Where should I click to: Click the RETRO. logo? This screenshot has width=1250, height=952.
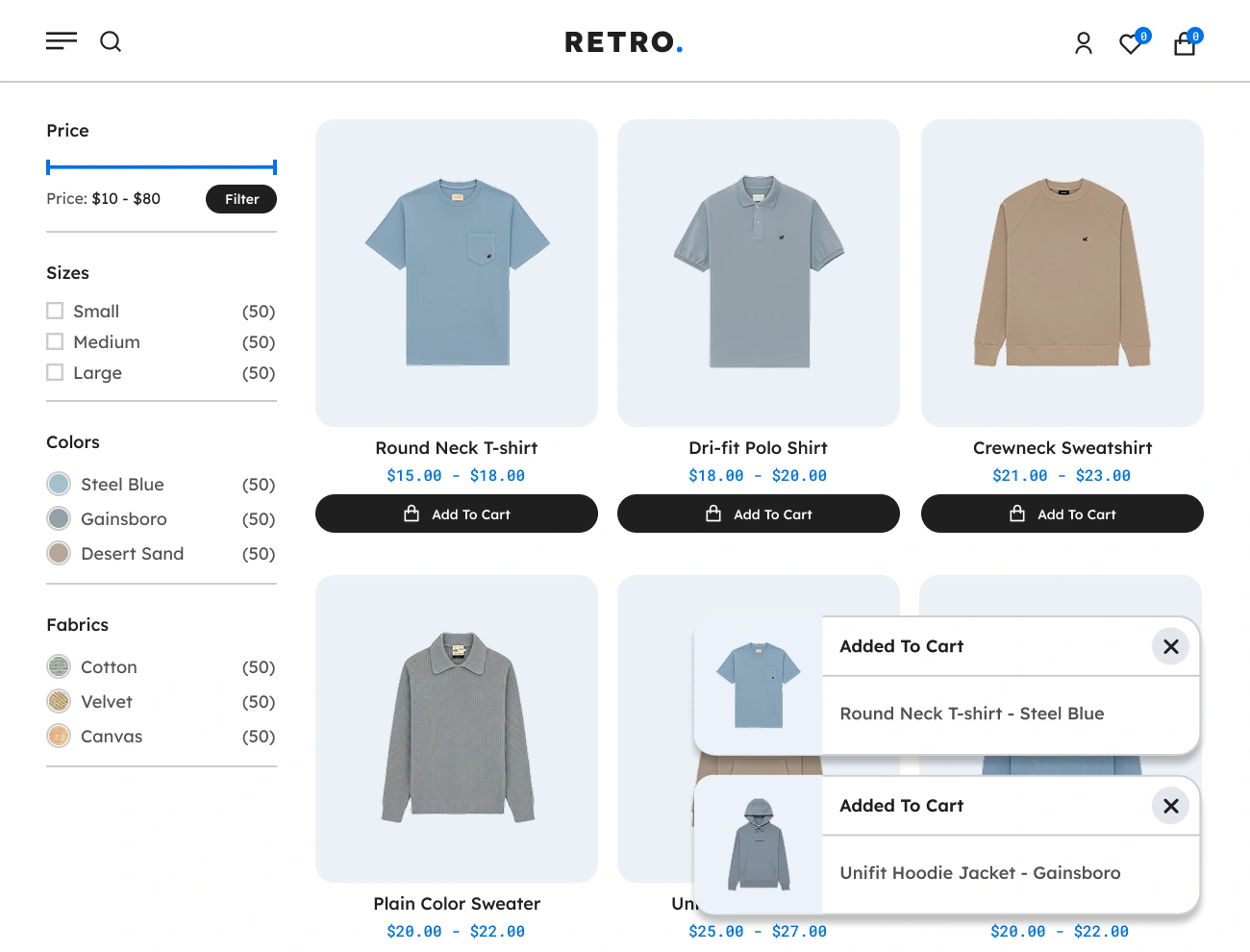[x=624, y=42]
